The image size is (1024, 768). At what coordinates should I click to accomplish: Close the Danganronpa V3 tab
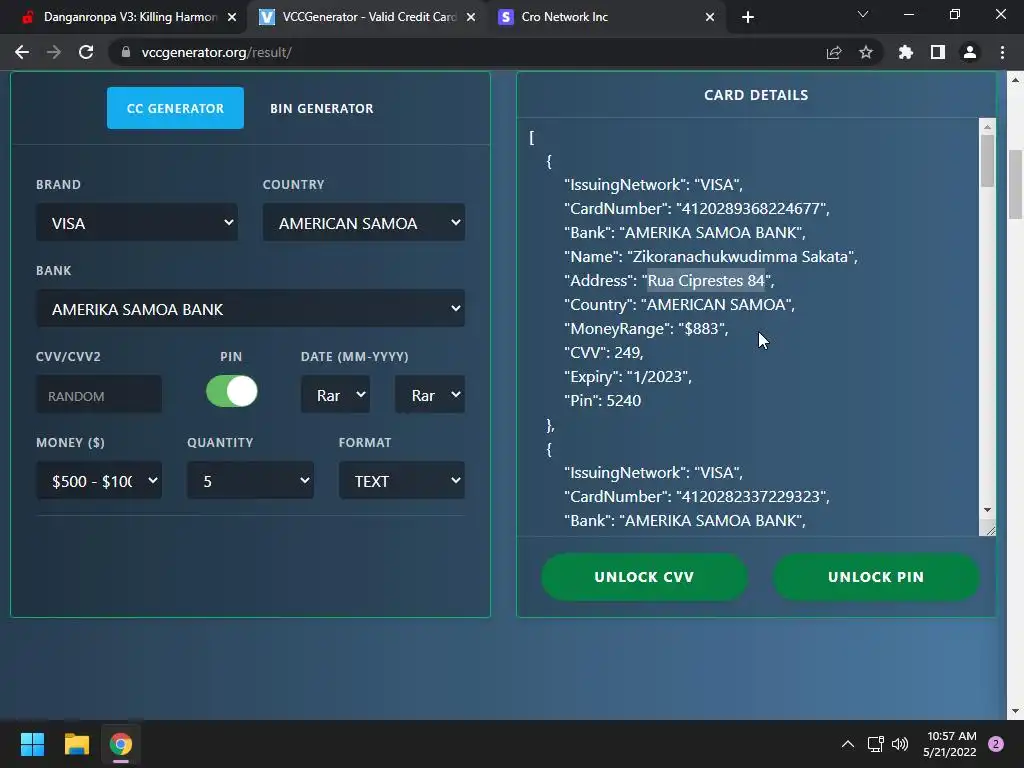[x=232, y=18]
